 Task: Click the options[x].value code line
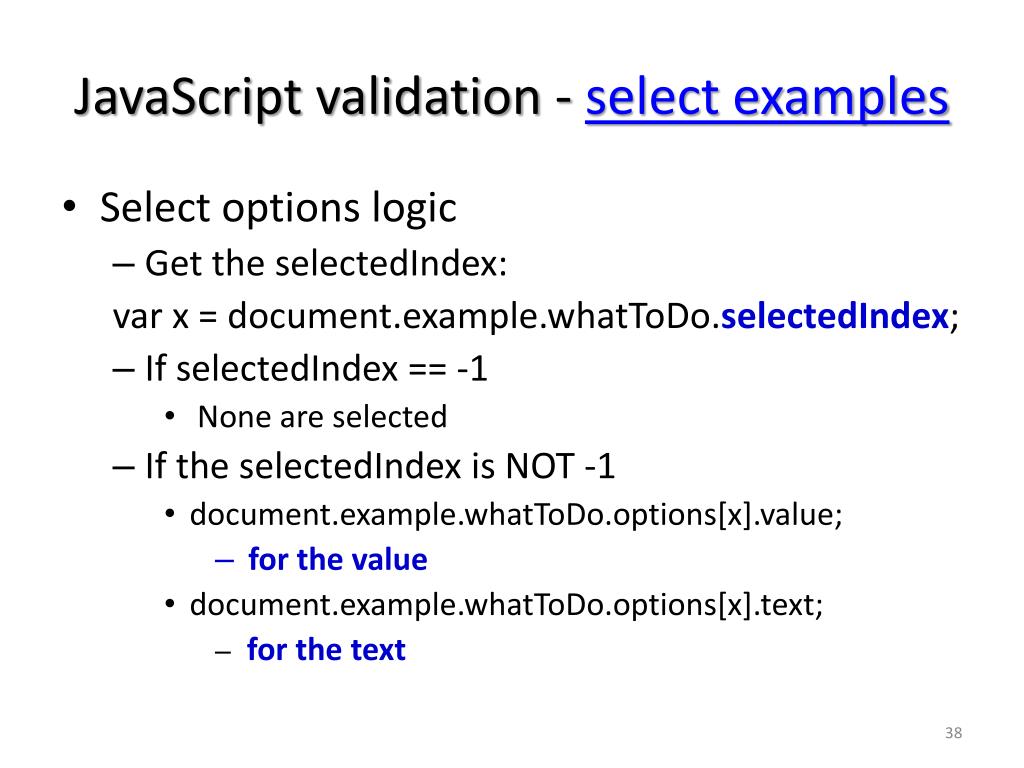(x=516, y=515)
